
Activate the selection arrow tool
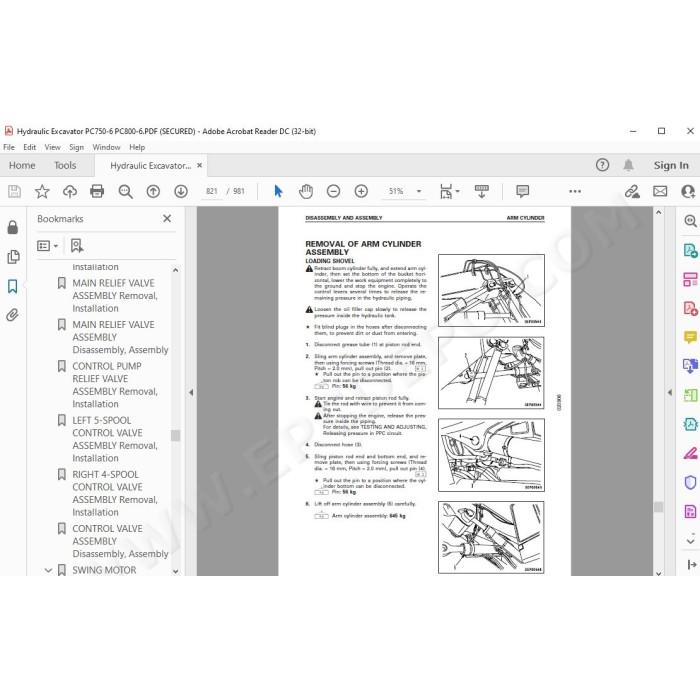coord(278,192)
